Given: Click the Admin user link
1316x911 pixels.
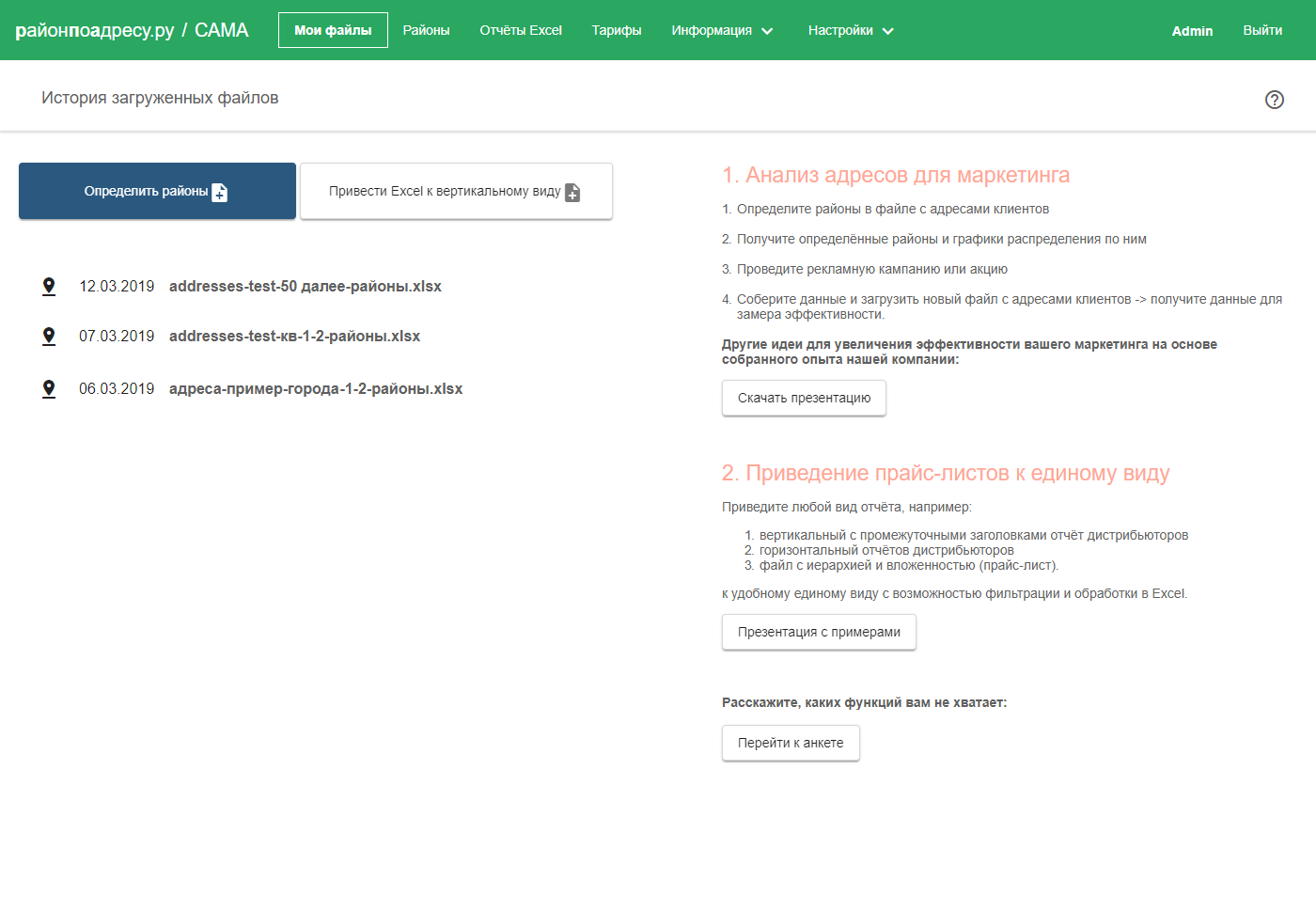Looking at the screenshot, I should coord(1192,31).
